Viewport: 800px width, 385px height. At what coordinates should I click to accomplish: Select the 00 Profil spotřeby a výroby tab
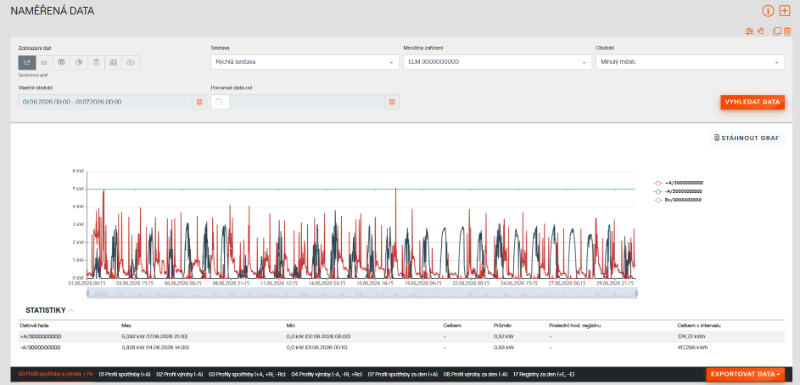click(x=56, y=374)
